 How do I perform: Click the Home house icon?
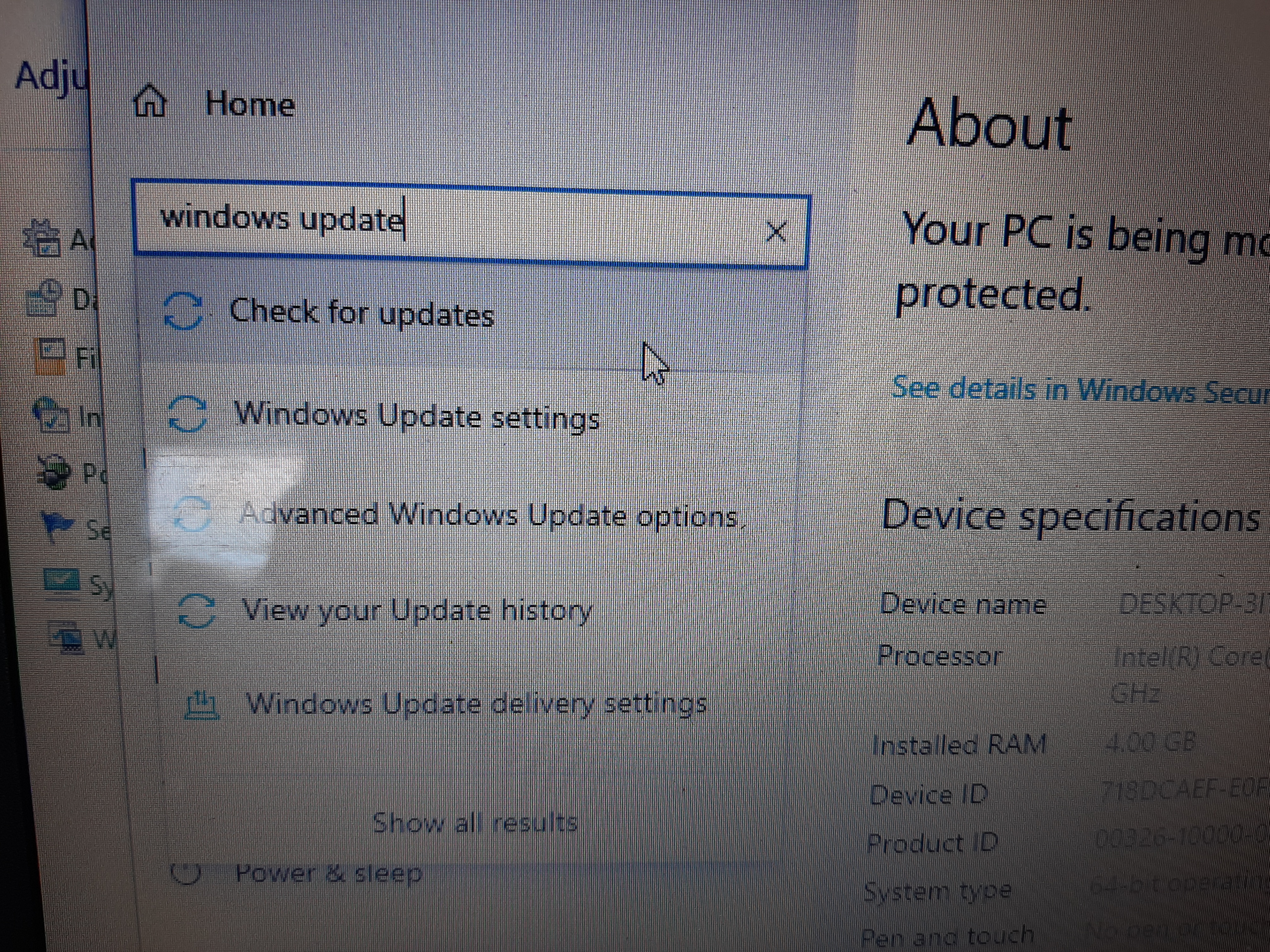tap(150, 101)
